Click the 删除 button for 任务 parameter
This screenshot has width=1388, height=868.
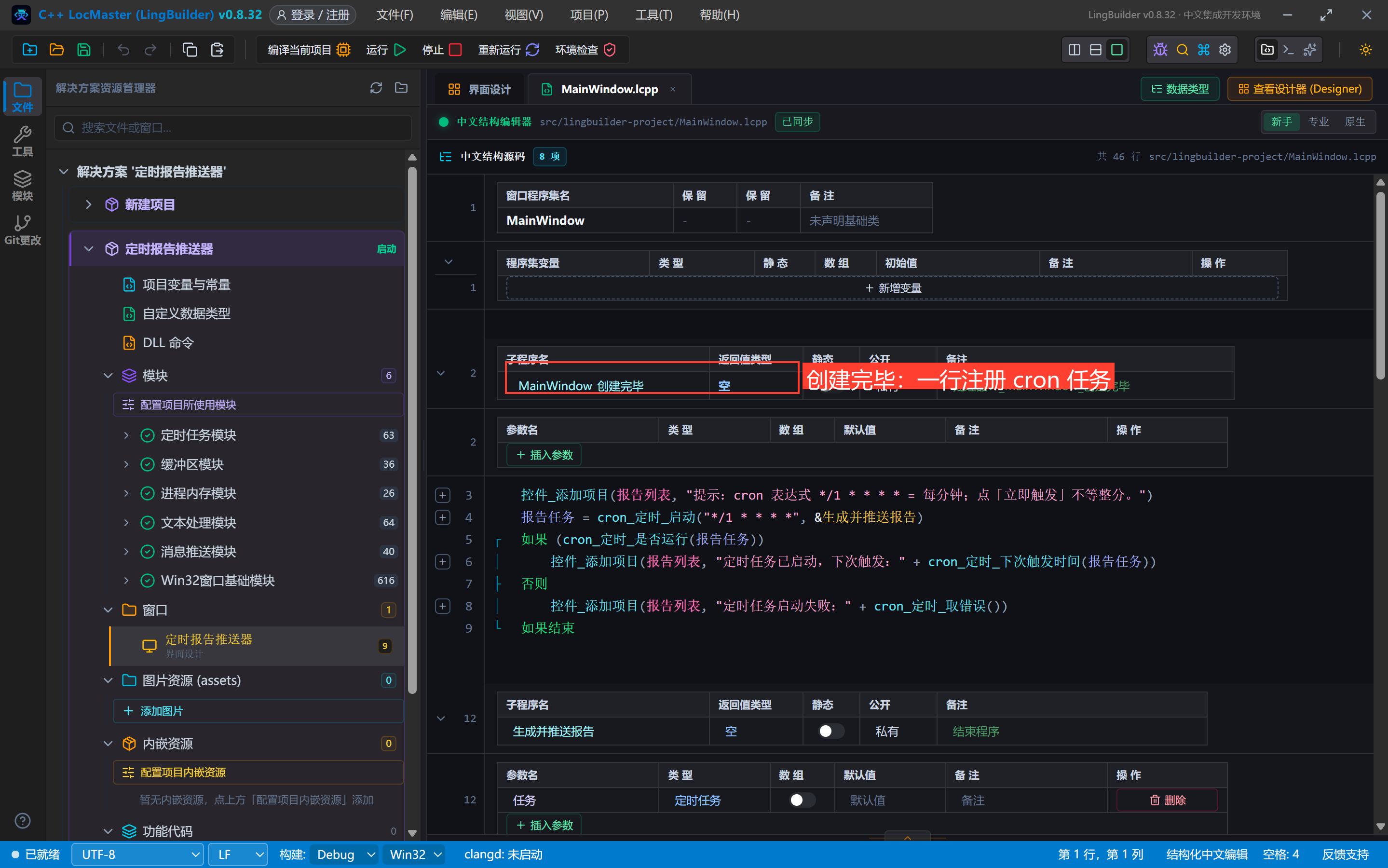pyautogui.click(x=1167, y=800)
